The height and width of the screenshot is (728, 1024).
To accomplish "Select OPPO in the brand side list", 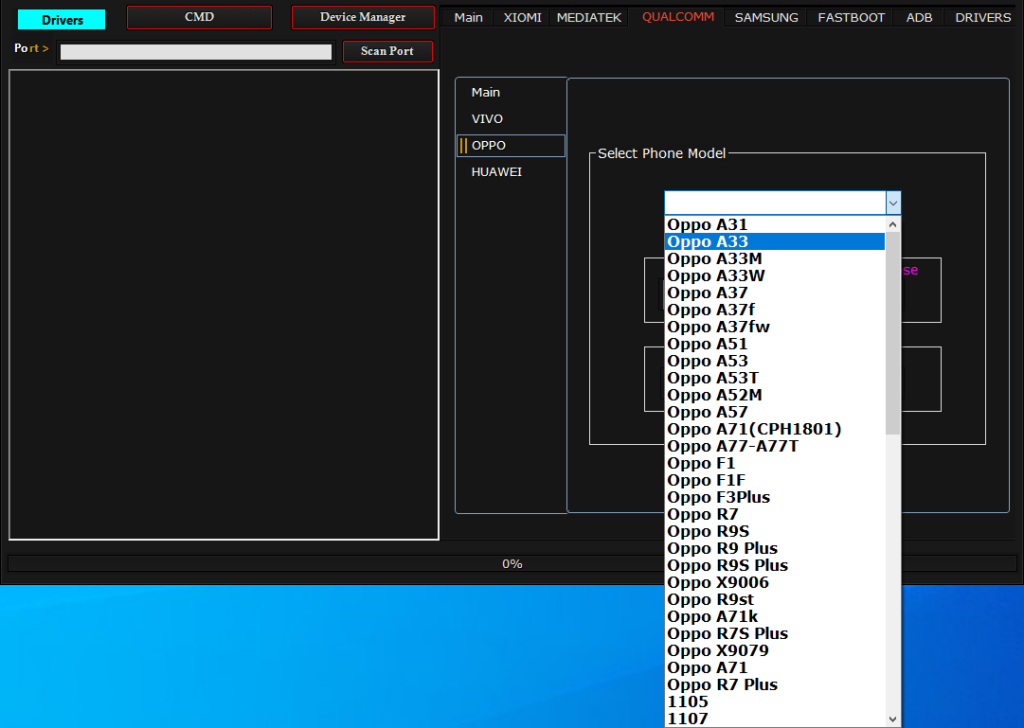I will pos(511,146).
